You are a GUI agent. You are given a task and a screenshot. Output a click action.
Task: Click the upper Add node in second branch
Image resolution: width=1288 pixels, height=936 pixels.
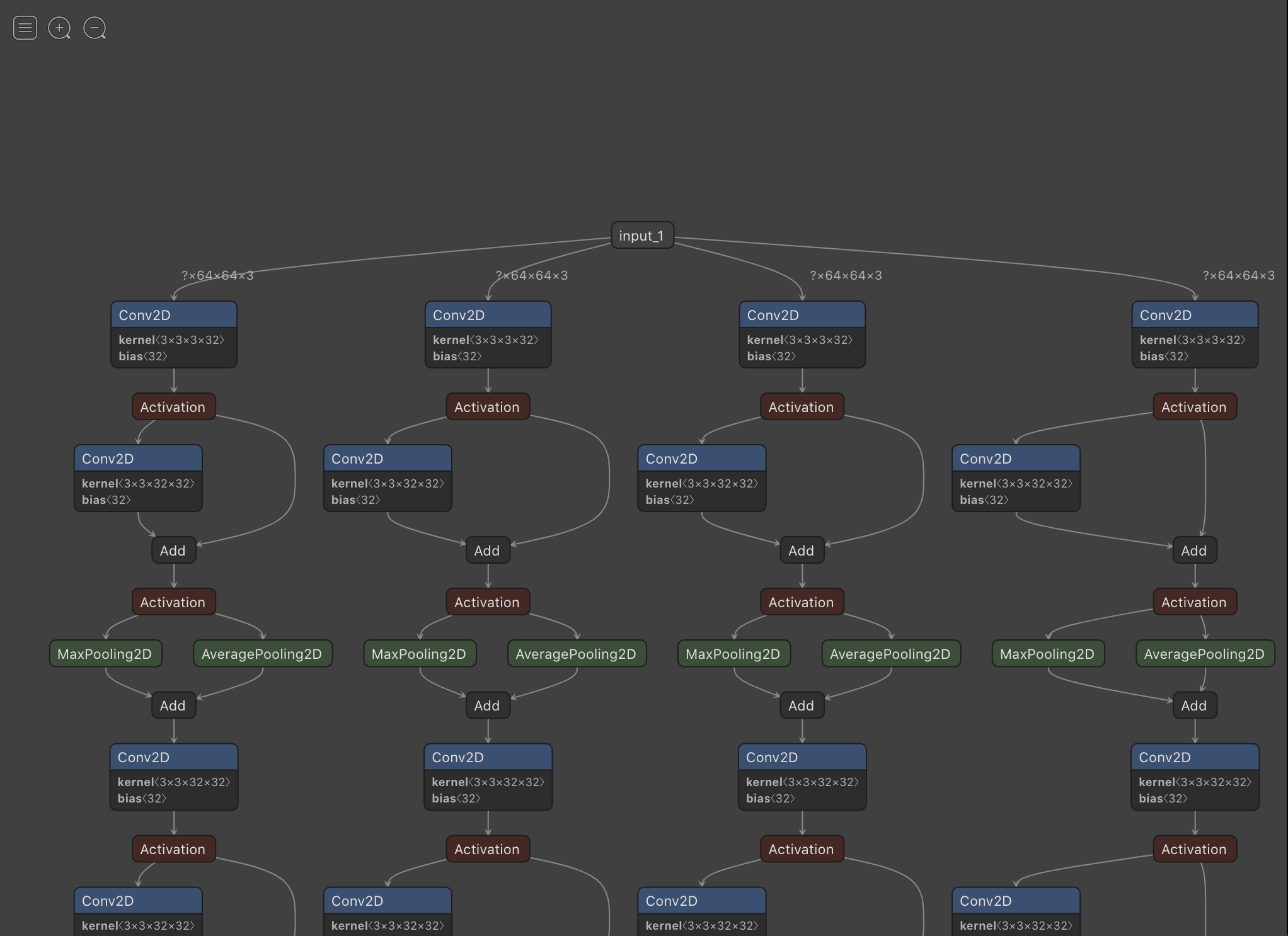(487, 551)
